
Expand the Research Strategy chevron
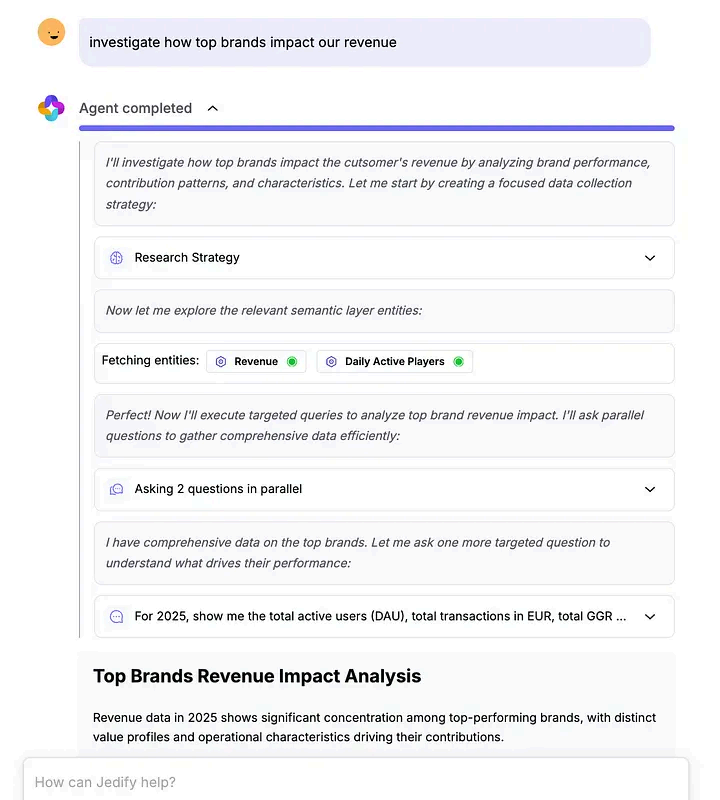pos(650,258)
